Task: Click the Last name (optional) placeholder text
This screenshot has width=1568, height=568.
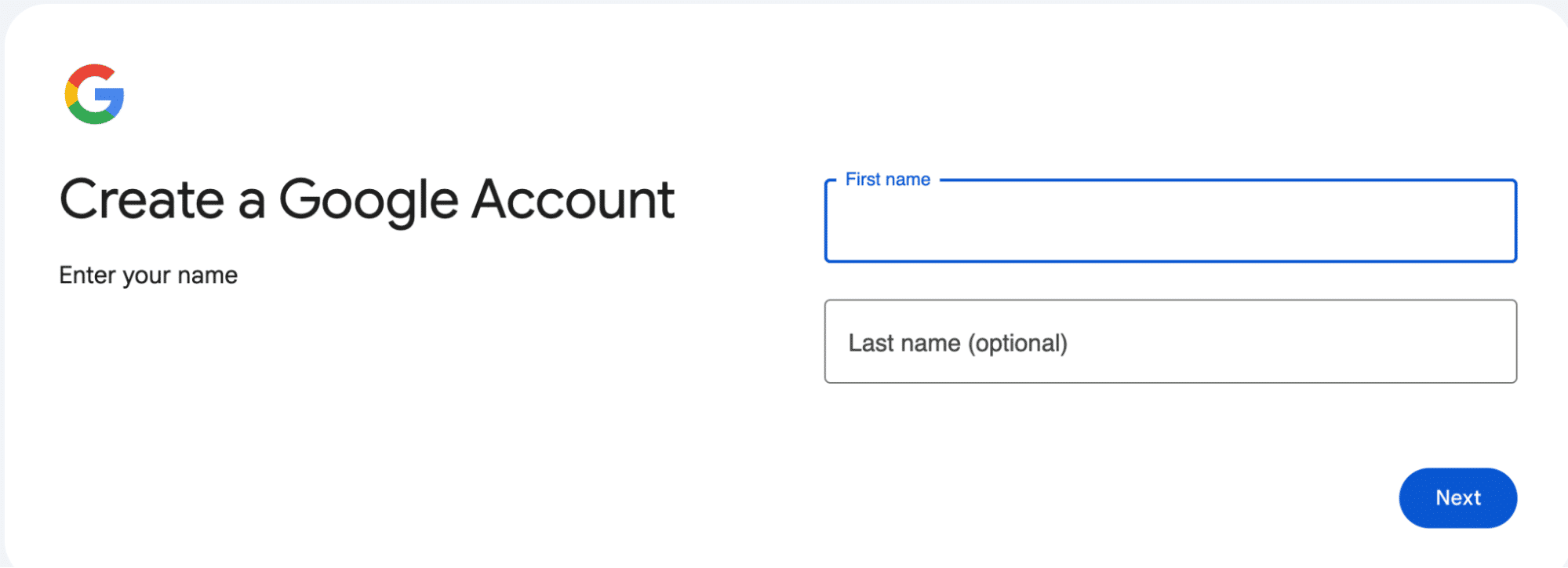Action: pos(958,342)
